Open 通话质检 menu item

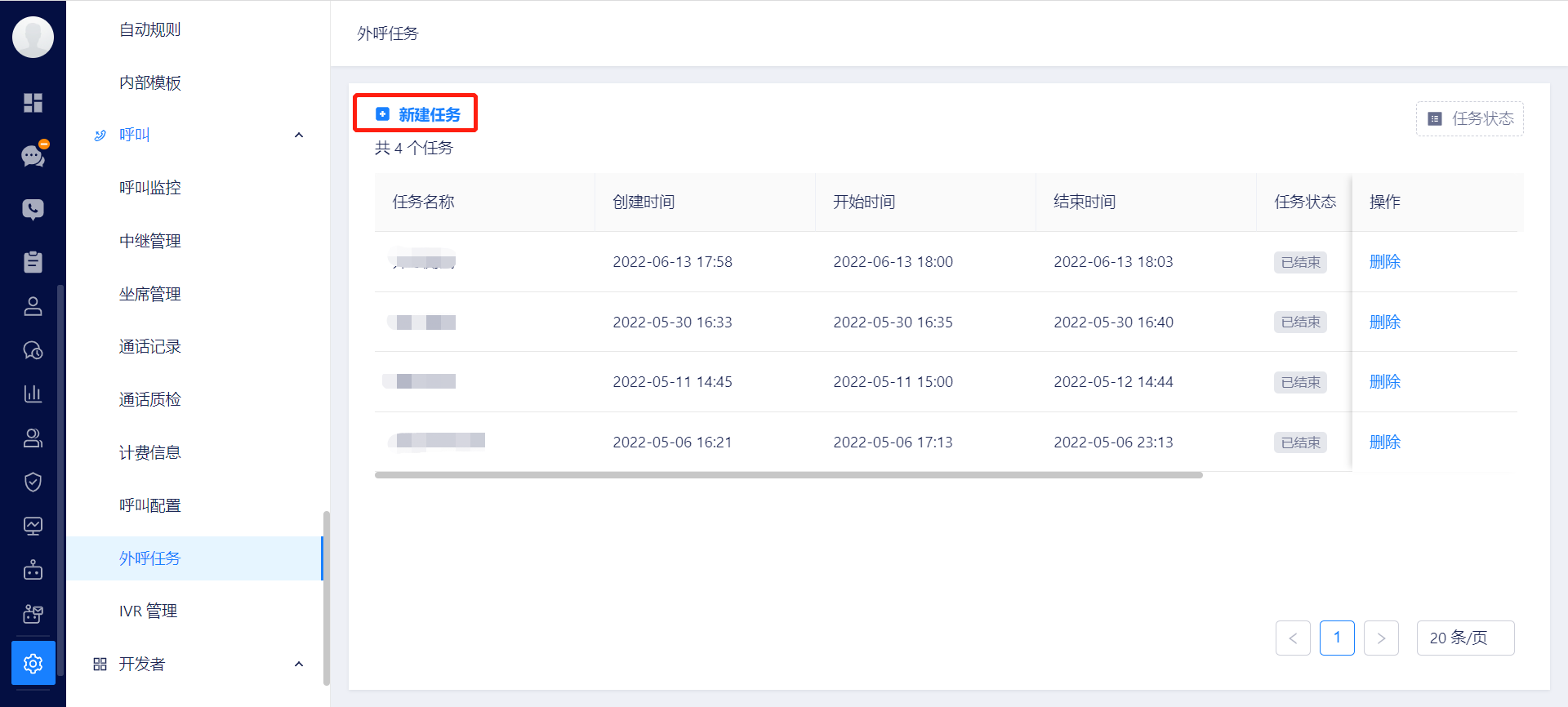[150, 399]
